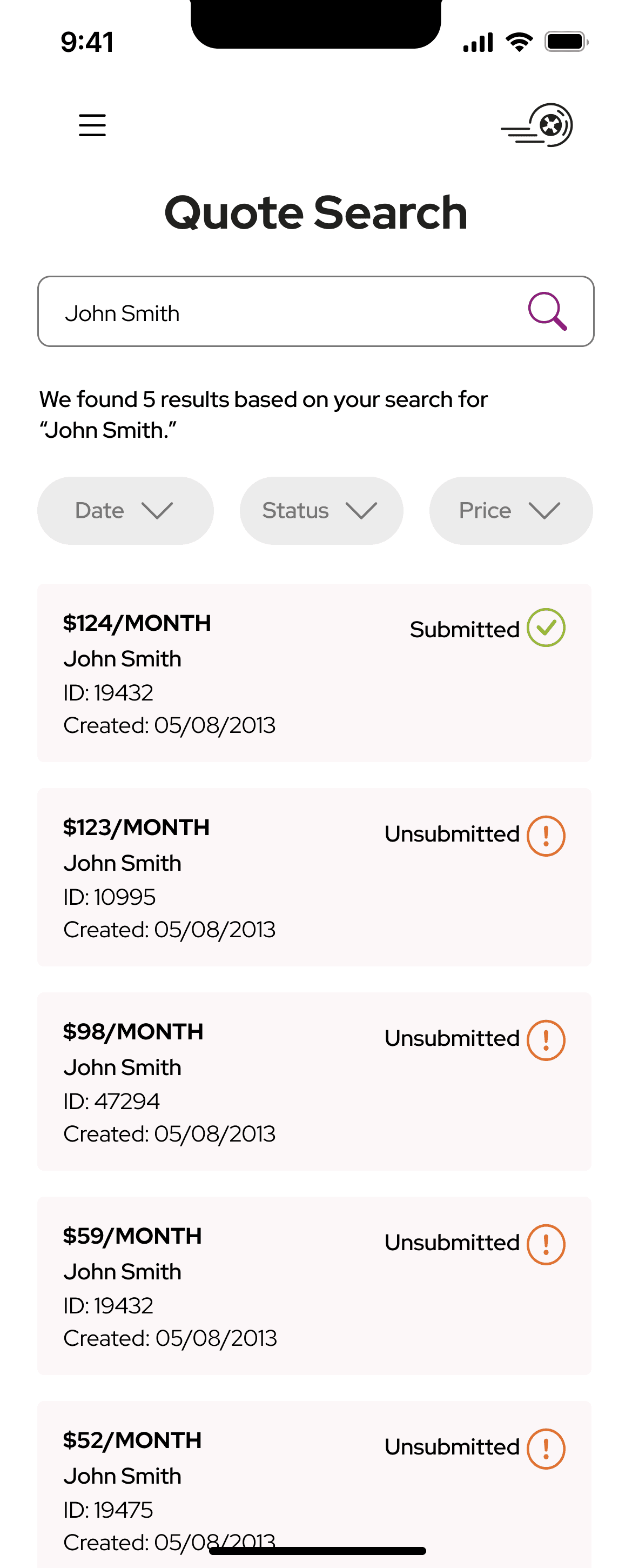Tap the orange alert icon on $59/MONTH quote

pyautogui.click(x=546, y=1245)
